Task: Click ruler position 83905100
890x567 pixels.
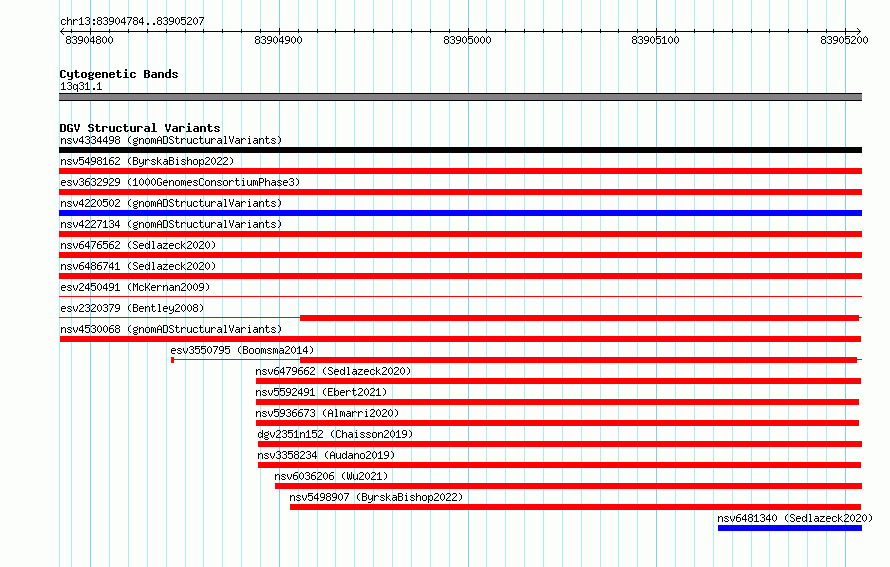Action: point(655,40)
